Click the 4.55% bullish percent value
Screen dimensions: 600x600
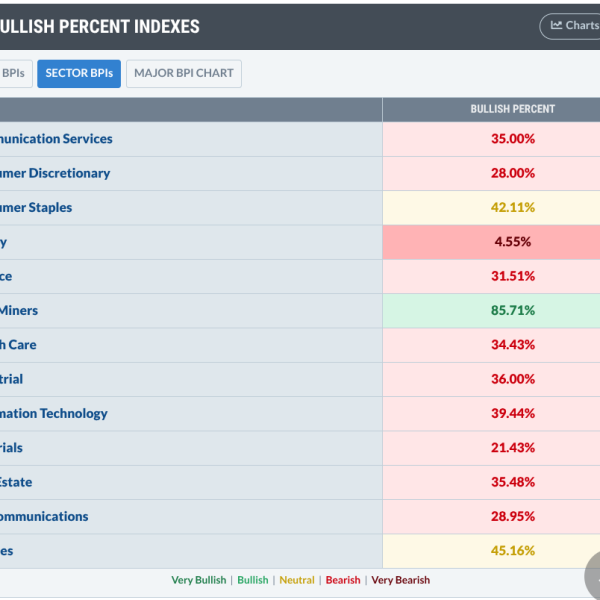click(513, 242)
